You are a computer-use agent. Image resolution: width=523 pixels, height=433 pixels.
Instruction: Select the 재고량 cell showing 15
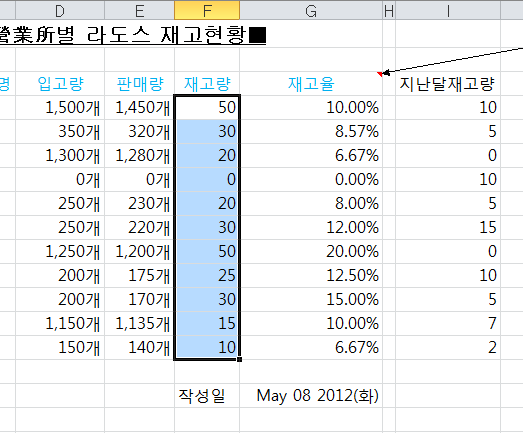[x=207, y=324]
